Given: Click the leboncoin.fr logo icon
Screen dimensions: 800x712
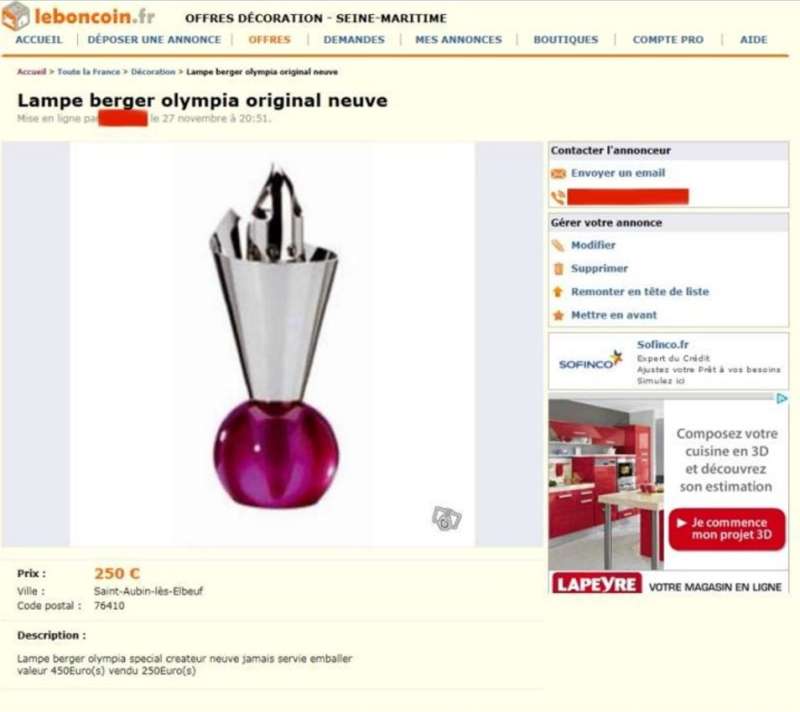Looking at the screenshot, I should (x=15, y=15).
